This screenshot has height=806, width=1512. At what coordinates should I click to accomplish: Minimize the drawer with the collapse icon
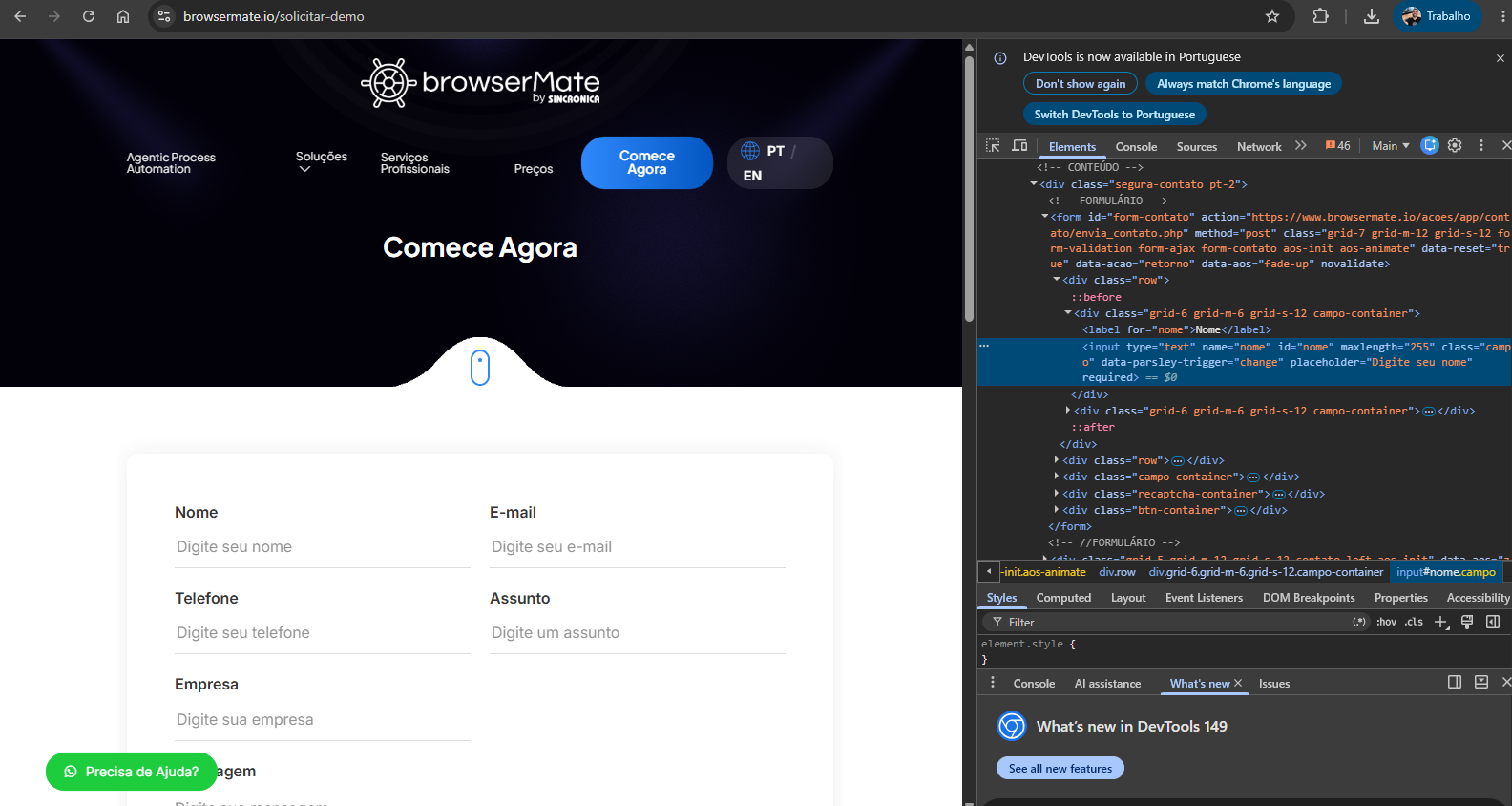click(1481, 682)
